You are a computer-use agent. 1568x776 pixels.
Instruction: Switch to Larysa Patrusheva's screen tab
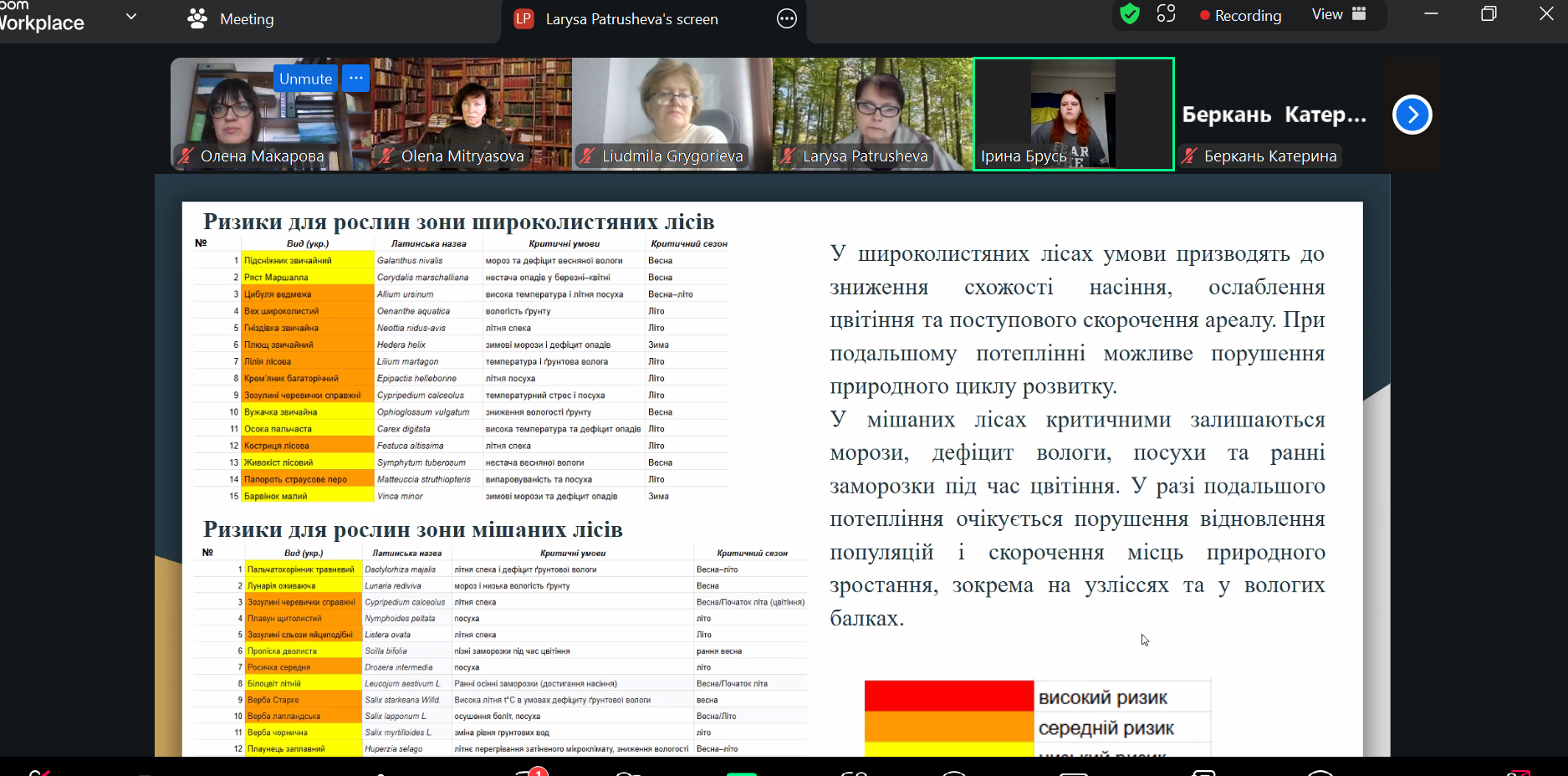click(631, 18)
